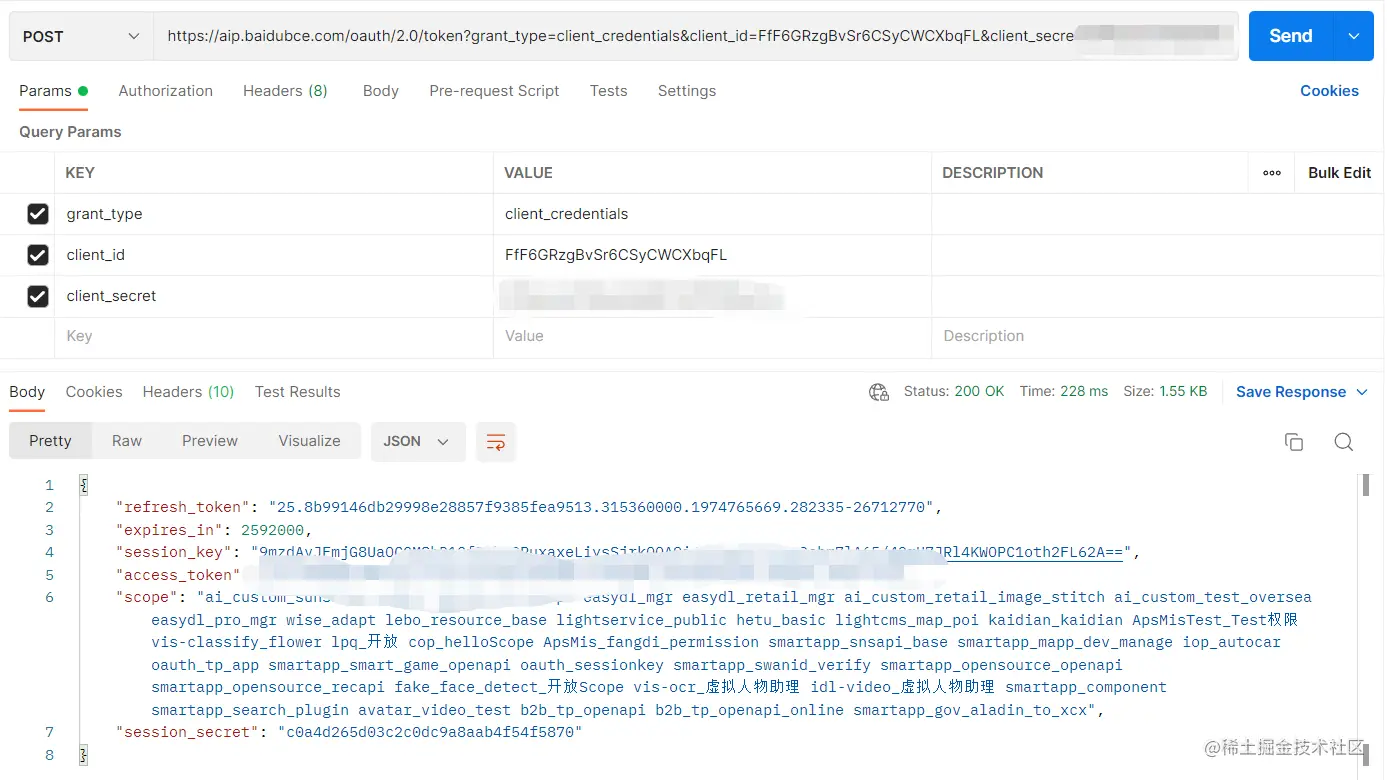This screenshot has width=1387, height=780.
Task: Click the empty Description input cell
Action: point(1157,337)
